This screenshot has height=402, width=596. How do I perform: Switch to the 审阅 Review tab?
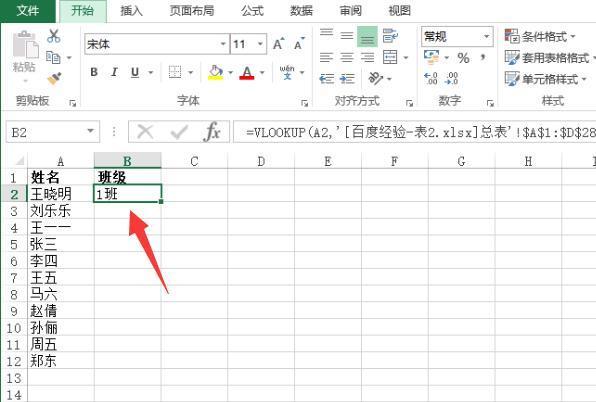click(x=350, y=11)
